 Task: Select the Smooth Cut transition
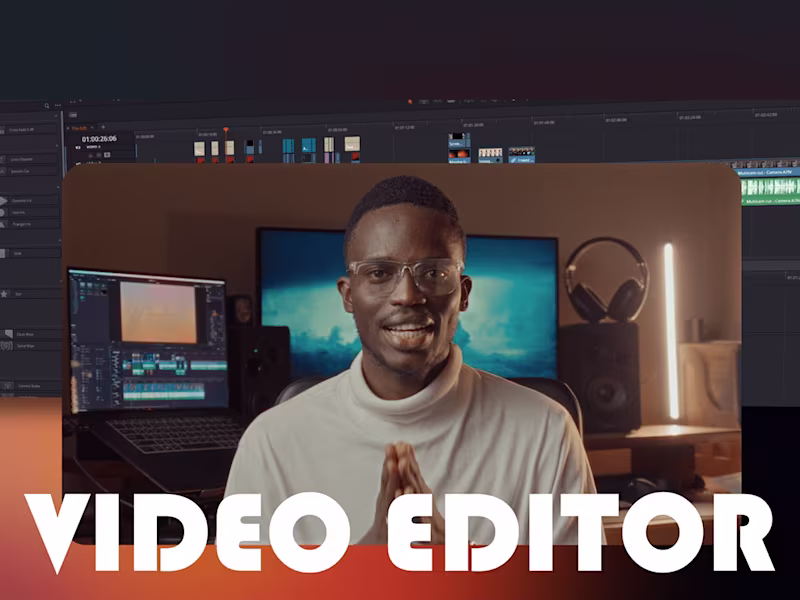coord(29,171)
